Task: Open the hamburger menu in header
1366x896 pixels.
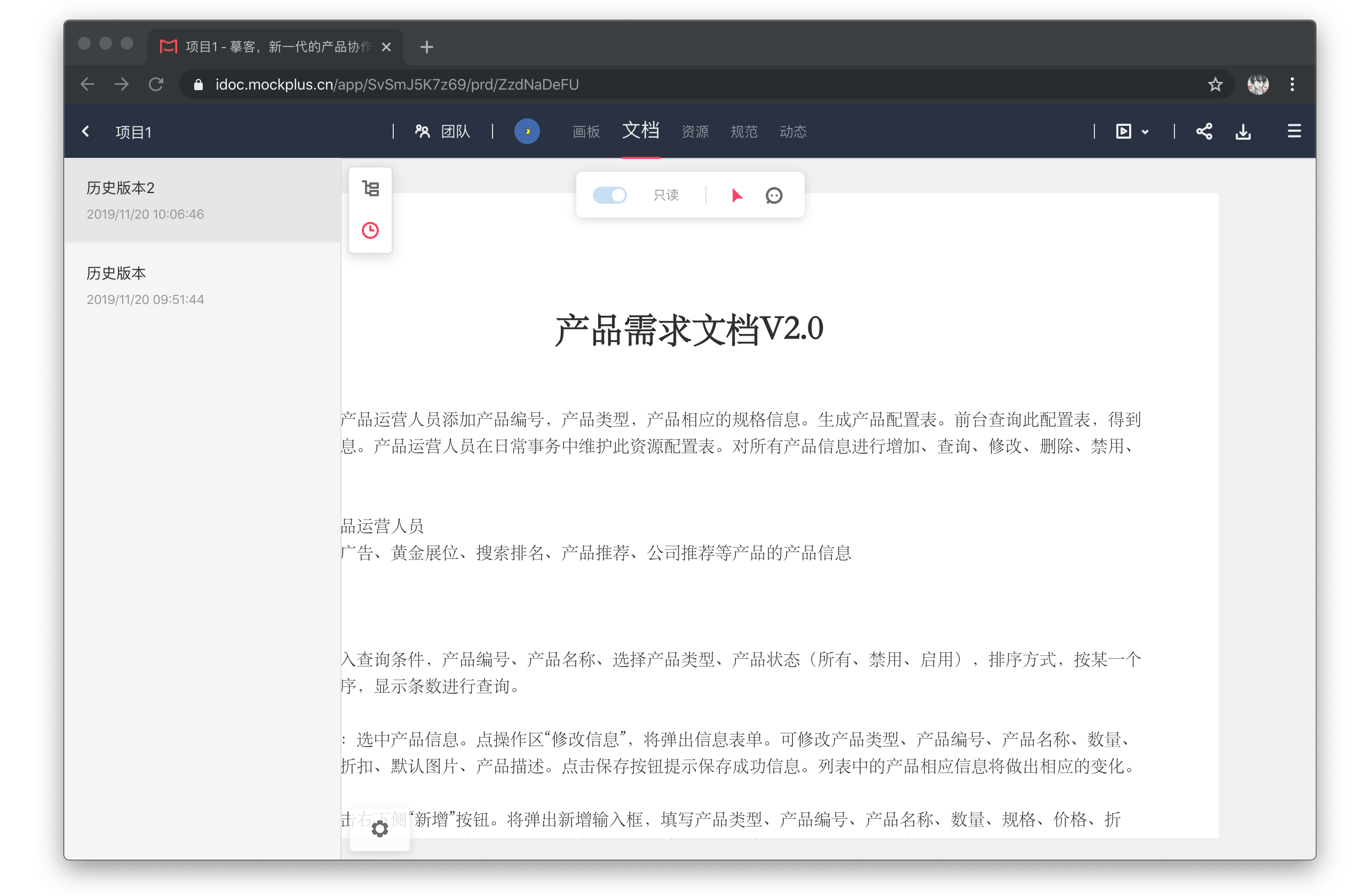Action: click(x=1293, y=131)
